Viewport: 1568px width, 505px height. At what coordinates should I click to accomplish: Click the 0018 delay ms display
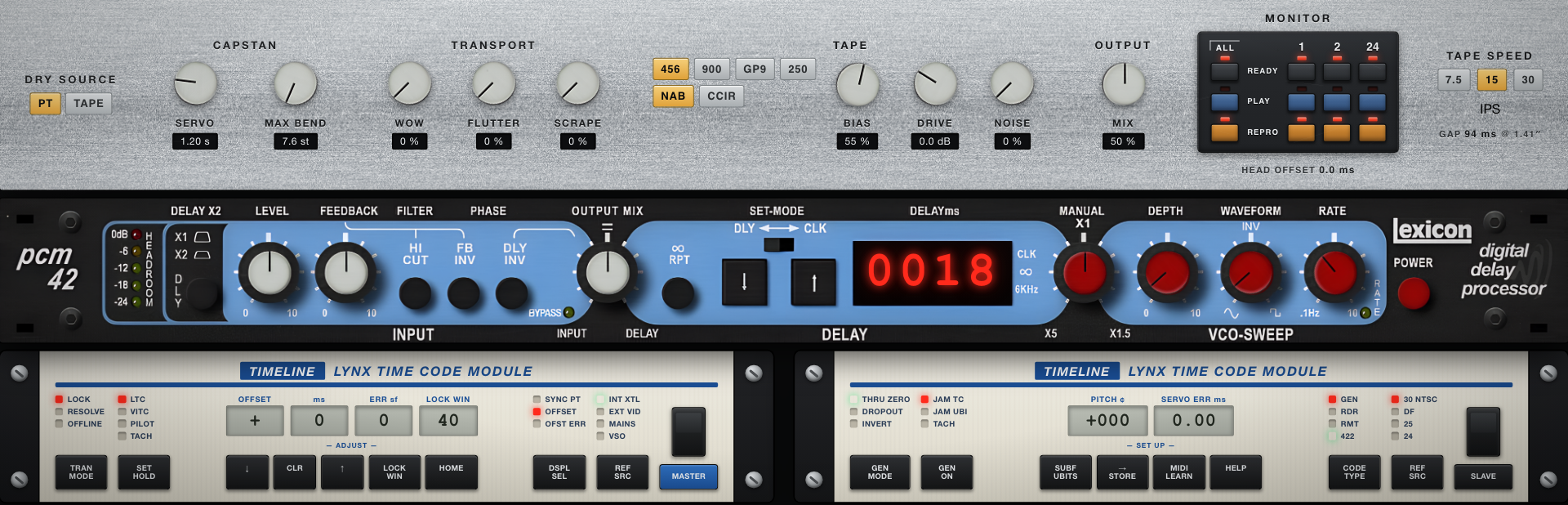pyautogui.click(x=931, y=271)
